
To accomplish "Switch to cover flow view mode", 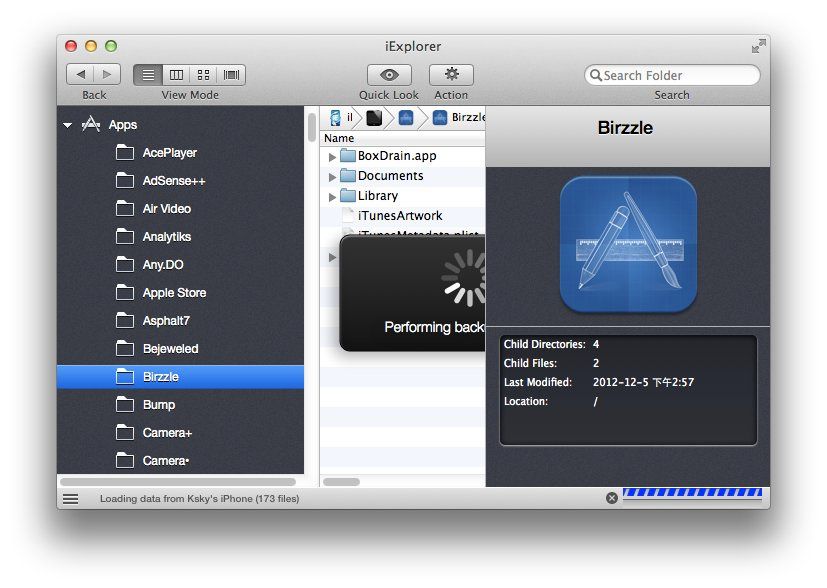I will tap(231, 75).
